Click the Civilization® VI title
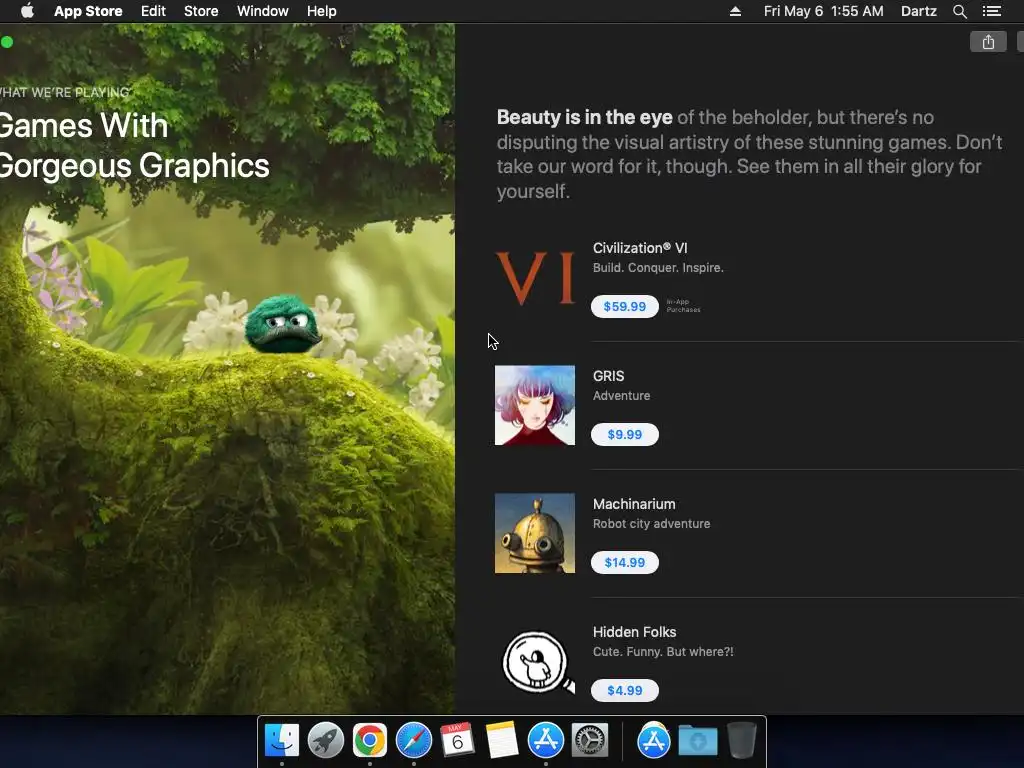Screen dimensions: 1024x768 [x=640, y=248]
